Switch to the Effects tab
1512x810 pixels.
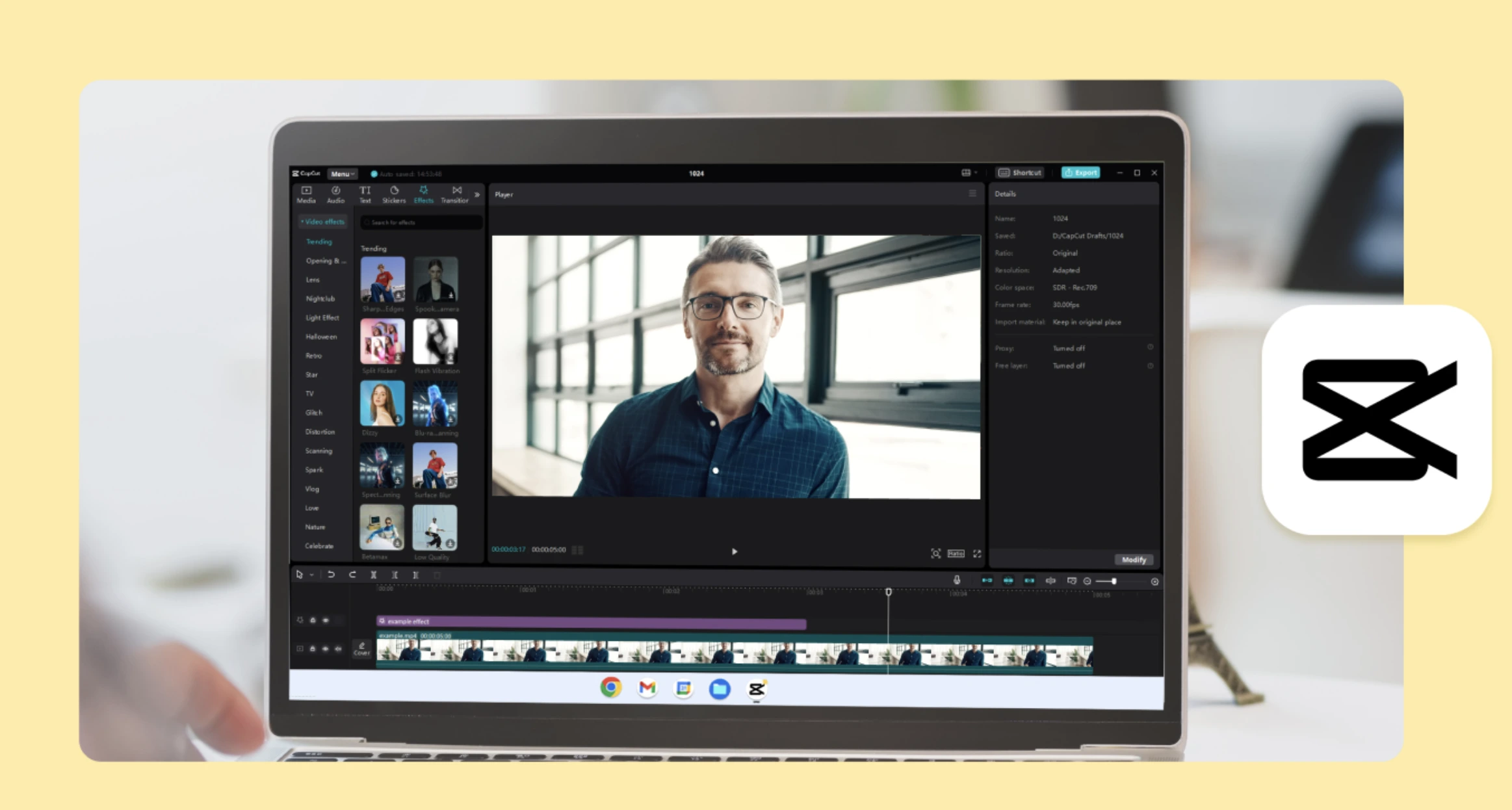tap(423, 194)
